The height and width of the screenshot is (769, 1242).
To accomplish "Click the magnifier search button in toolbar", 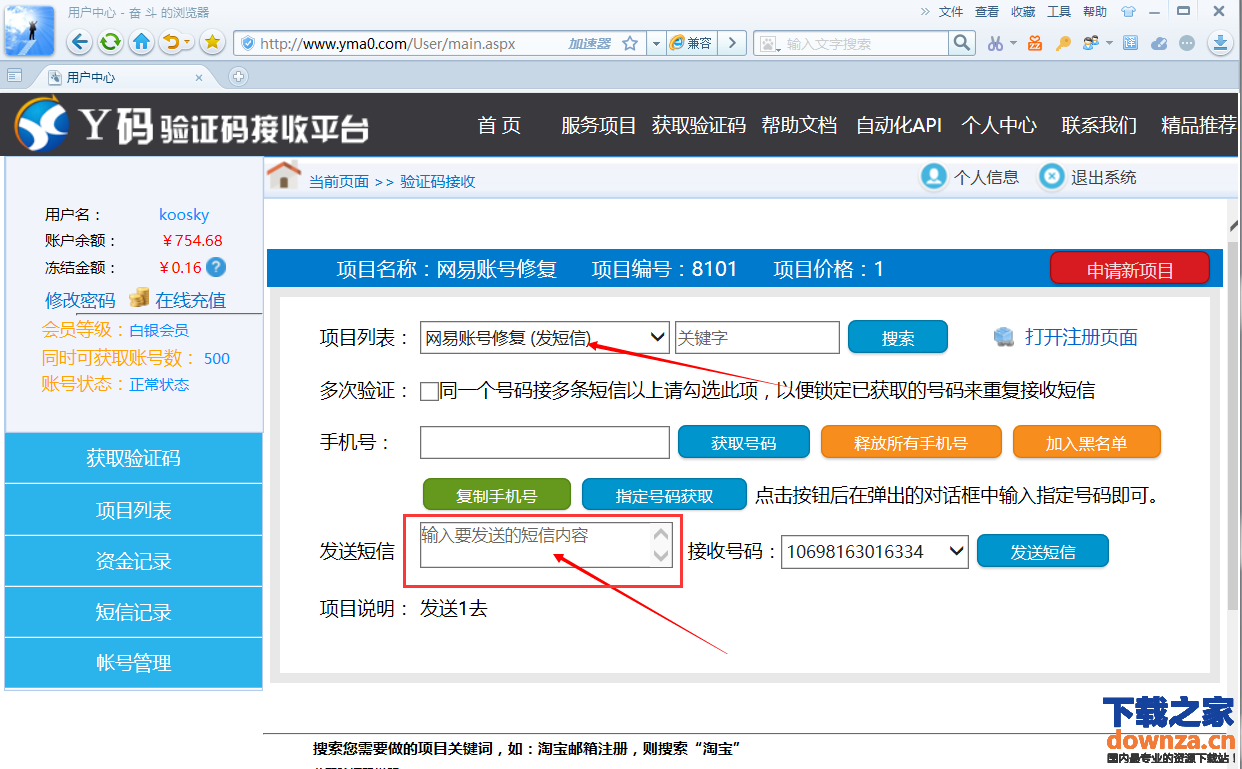I will click(x=961, y=43).
